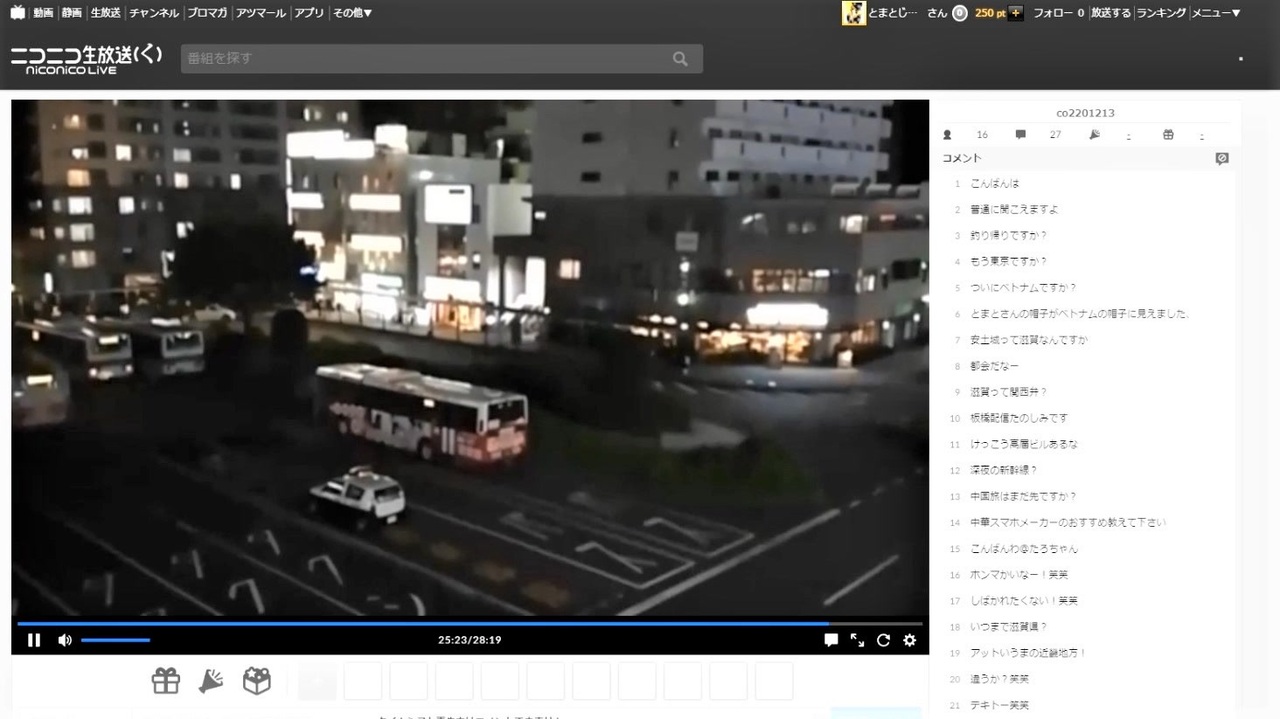Click the open present box icon

[x=257, y=681]
